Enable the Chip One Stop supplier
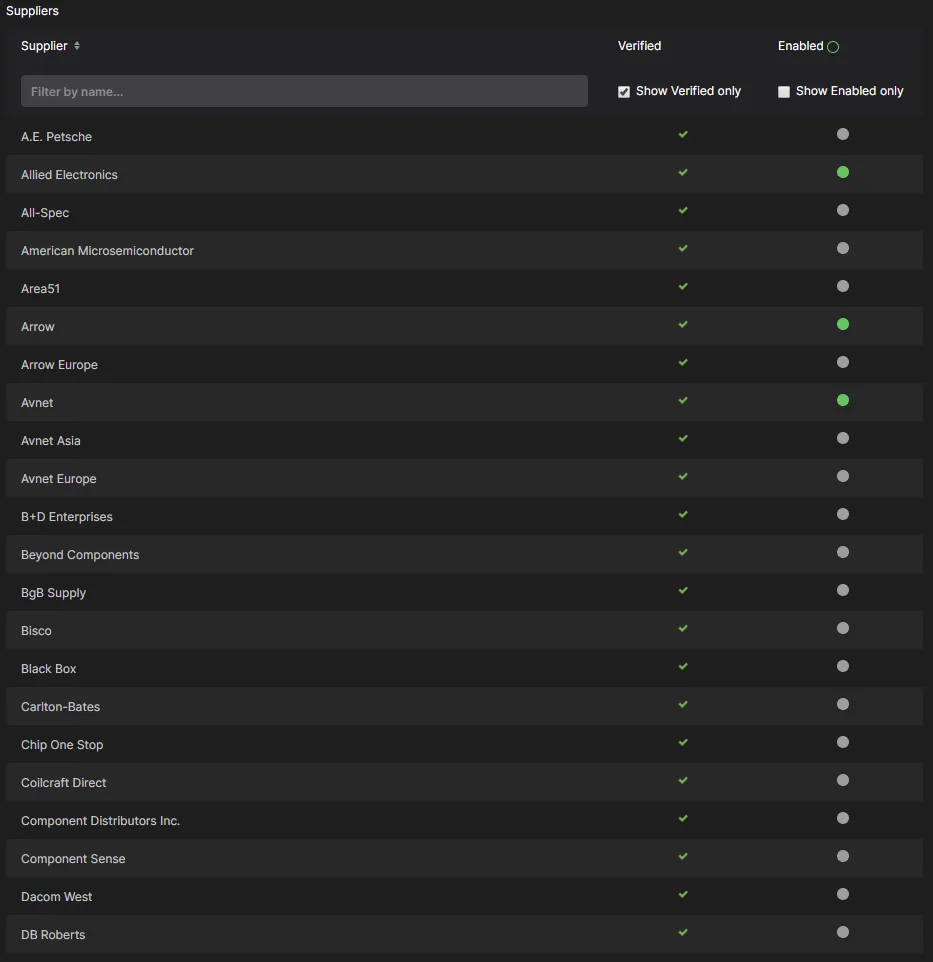 point(843,743)
